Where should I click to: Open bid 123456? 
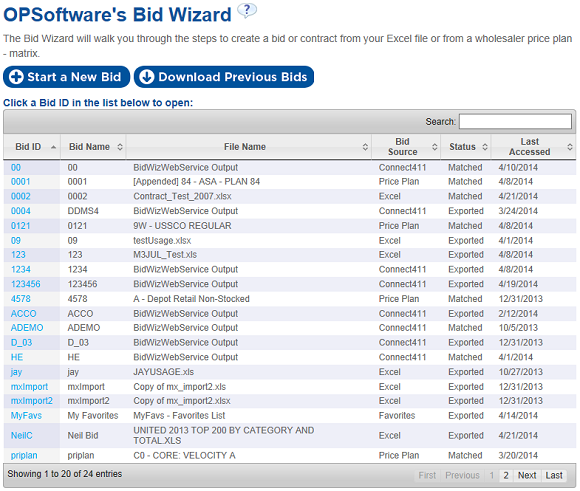(x=26, y=284)
